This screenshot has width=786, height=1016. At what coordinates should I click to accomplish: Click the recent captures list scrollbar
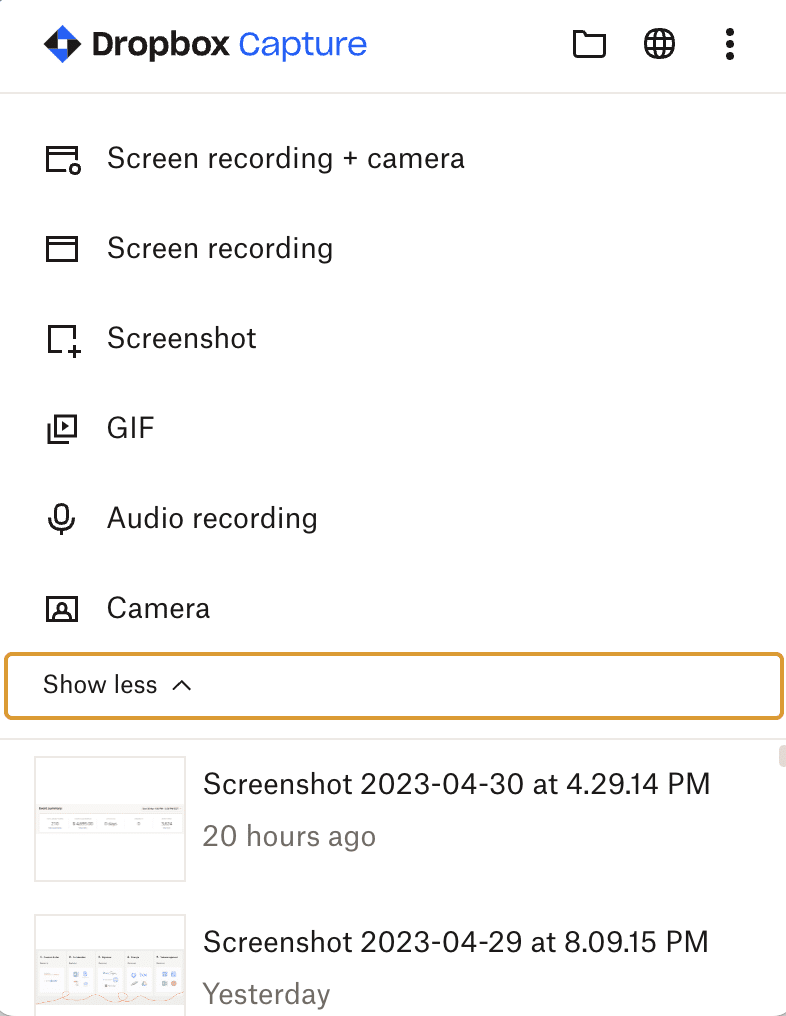[781, 757]
